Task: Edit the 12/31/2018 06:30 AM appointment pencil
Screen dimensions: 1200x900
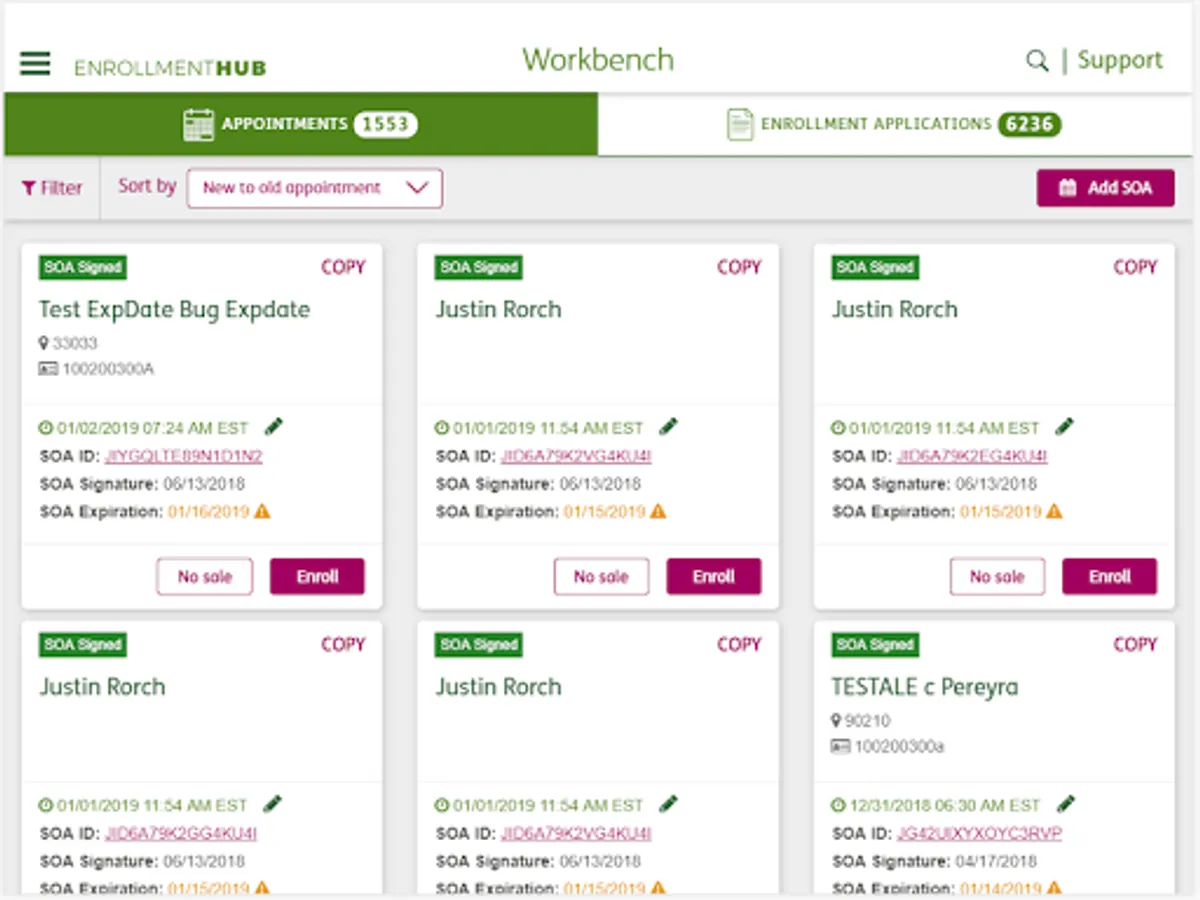Action: (x=1066, y=804)
